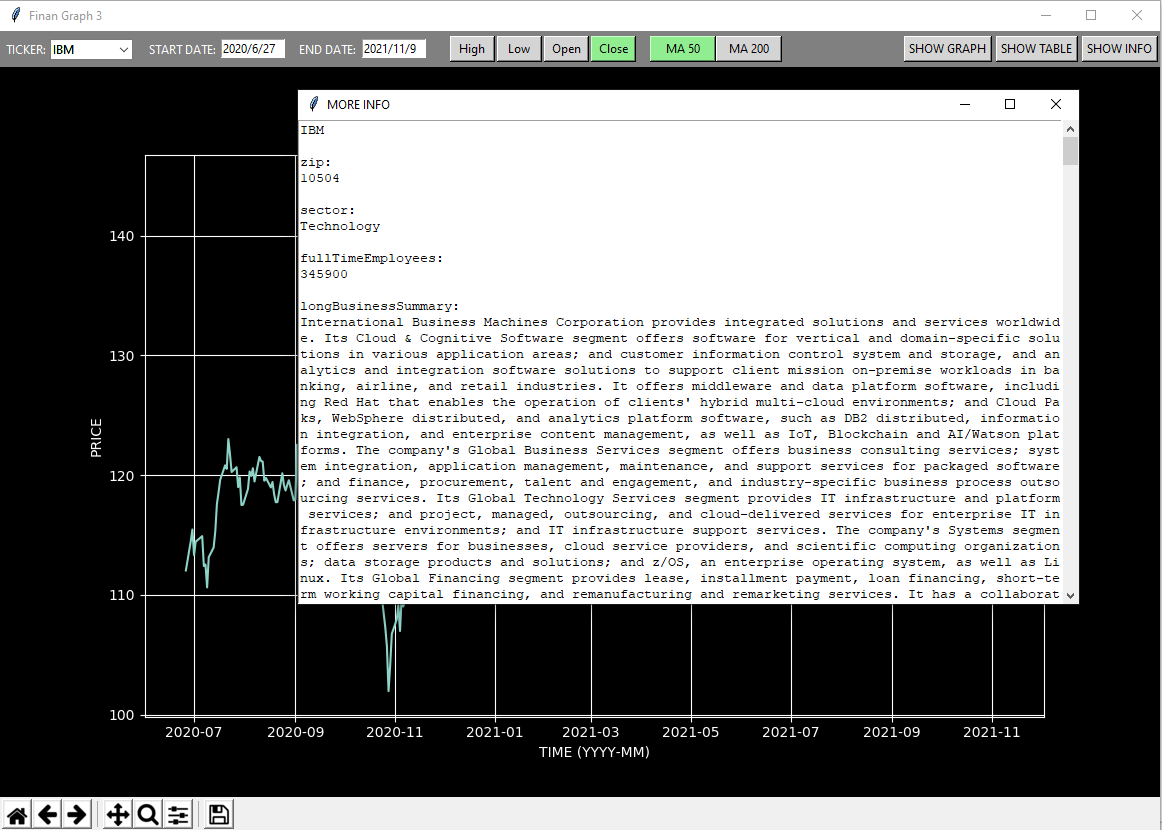Toggle the Open price button
Viewport: 1162px width, 830px height.
[566, 49]
